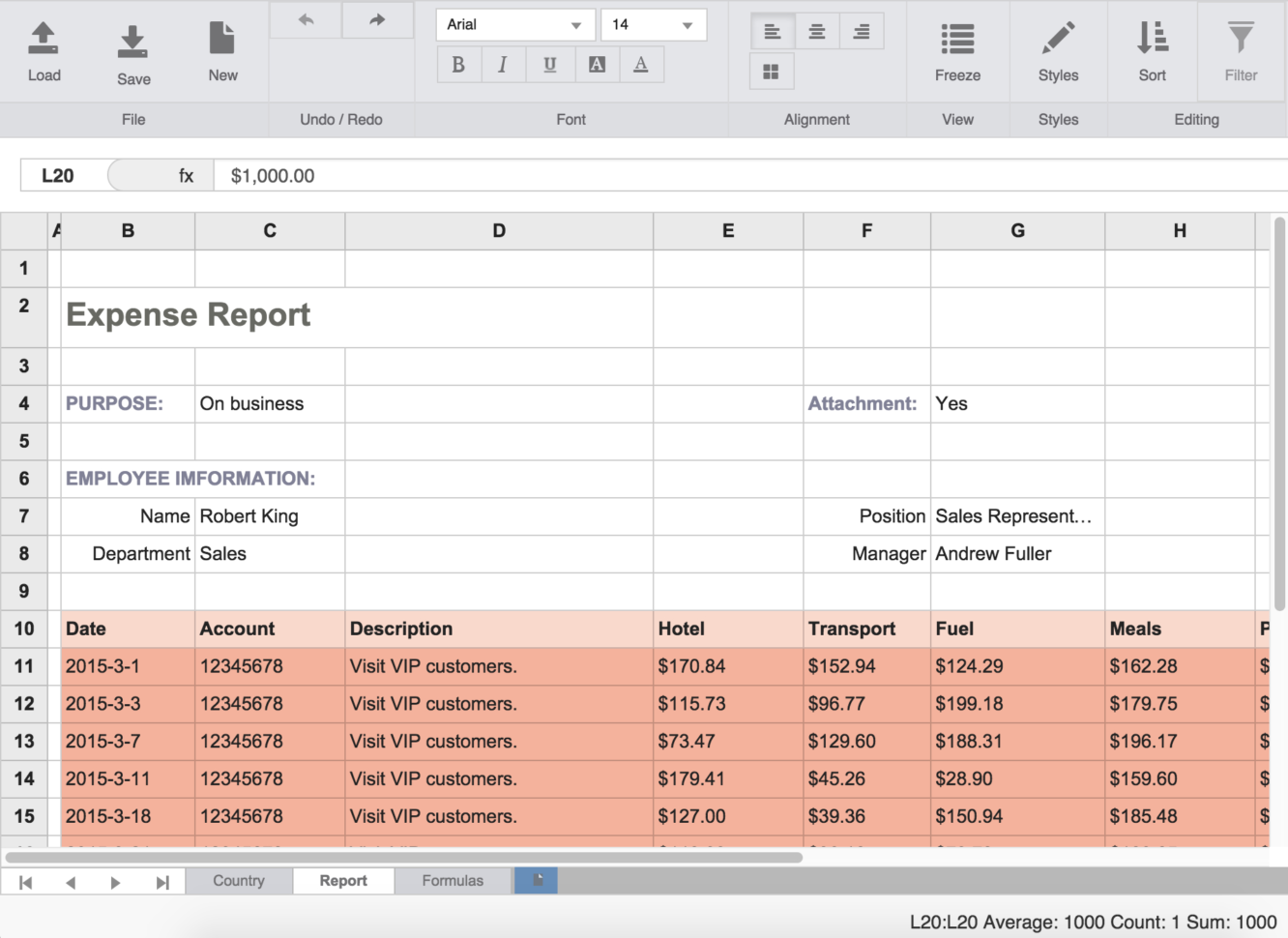
Task: Switch to the Country sheet tab
Action: [x=238, y=880]
